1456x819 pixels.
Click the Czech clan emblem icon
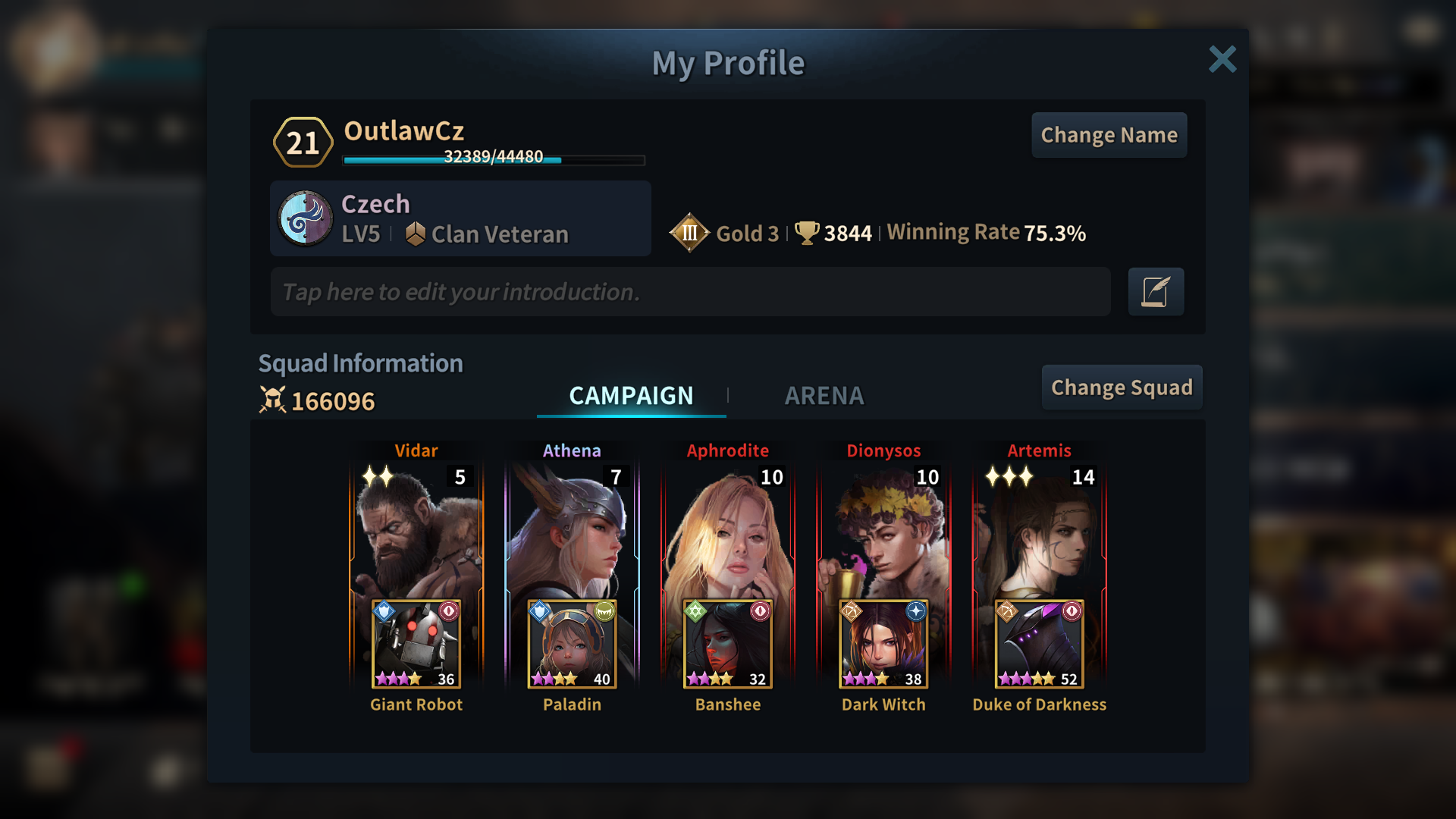coord(306,218)
